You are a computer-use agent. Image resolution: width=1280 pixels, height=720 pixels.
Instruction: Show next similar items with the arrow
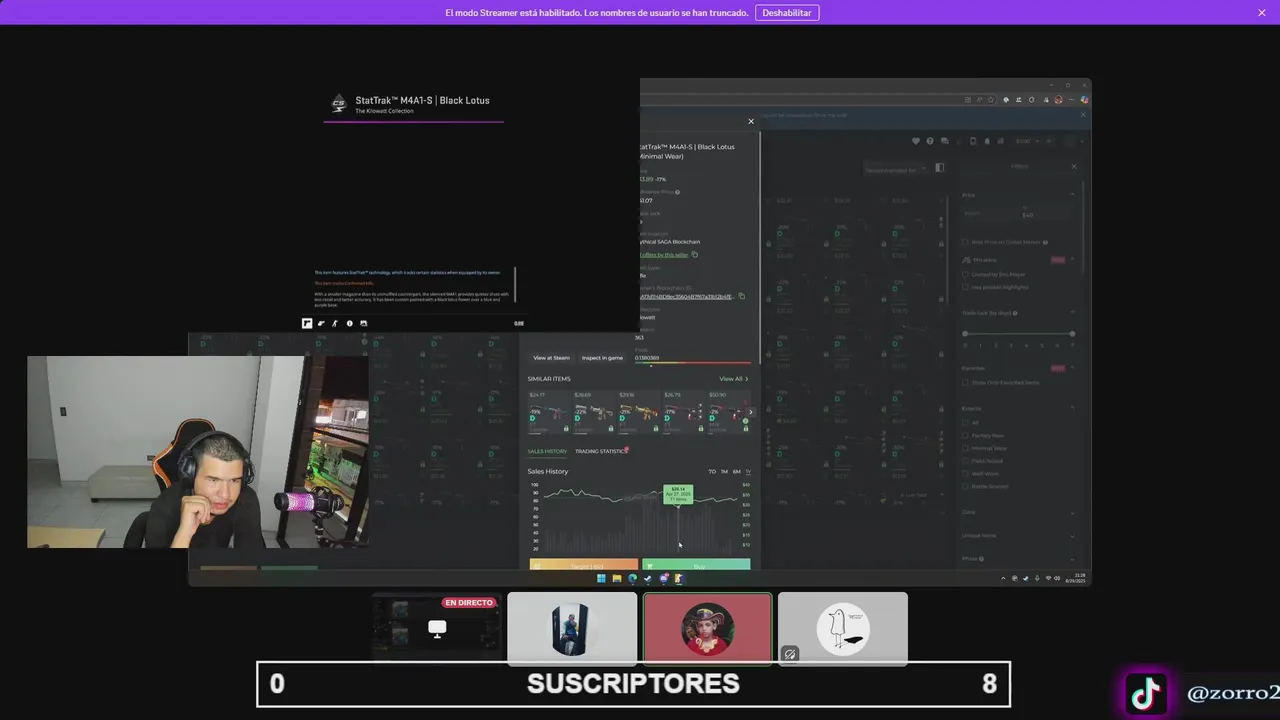[x=751, y=412]
